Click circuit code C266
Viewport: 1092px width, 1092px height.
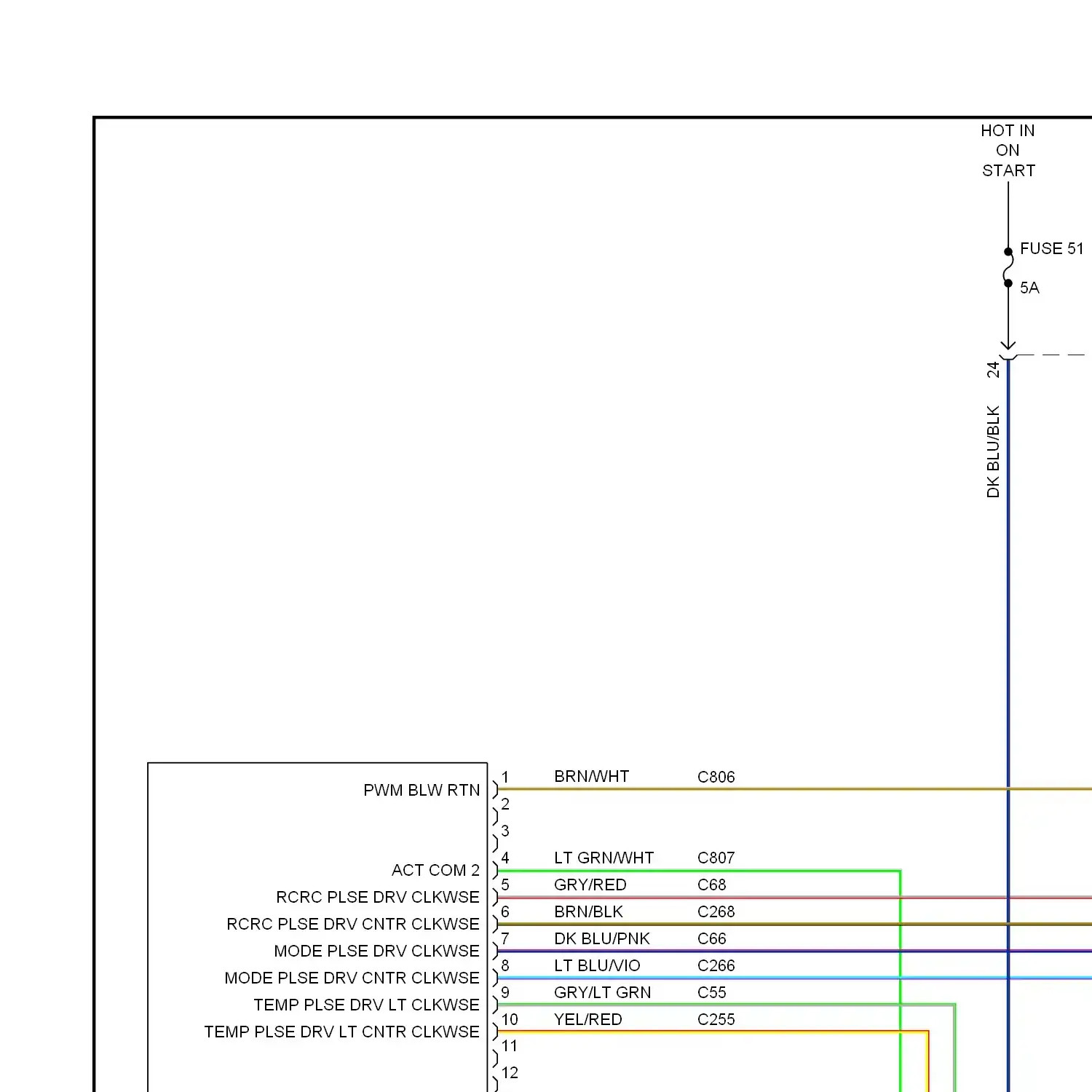click(716, 966)
